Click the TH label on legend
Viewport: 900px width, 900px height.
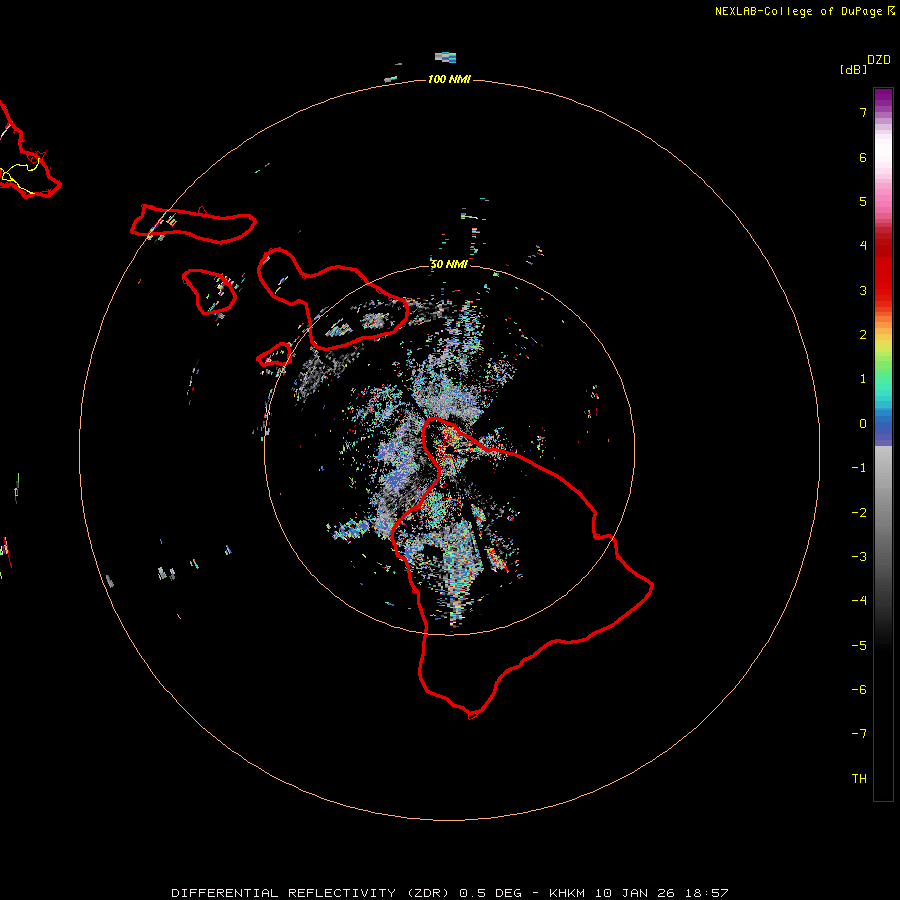859,779
